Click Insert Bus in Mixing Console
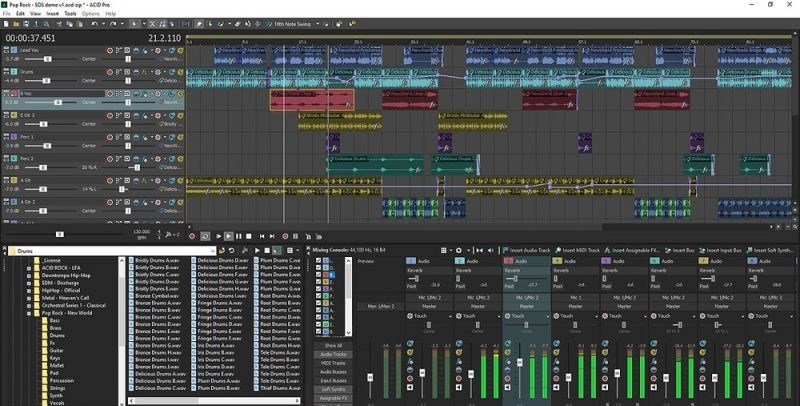Image resolution: width=800 pixels, height=406 pixels. point(680,250)
